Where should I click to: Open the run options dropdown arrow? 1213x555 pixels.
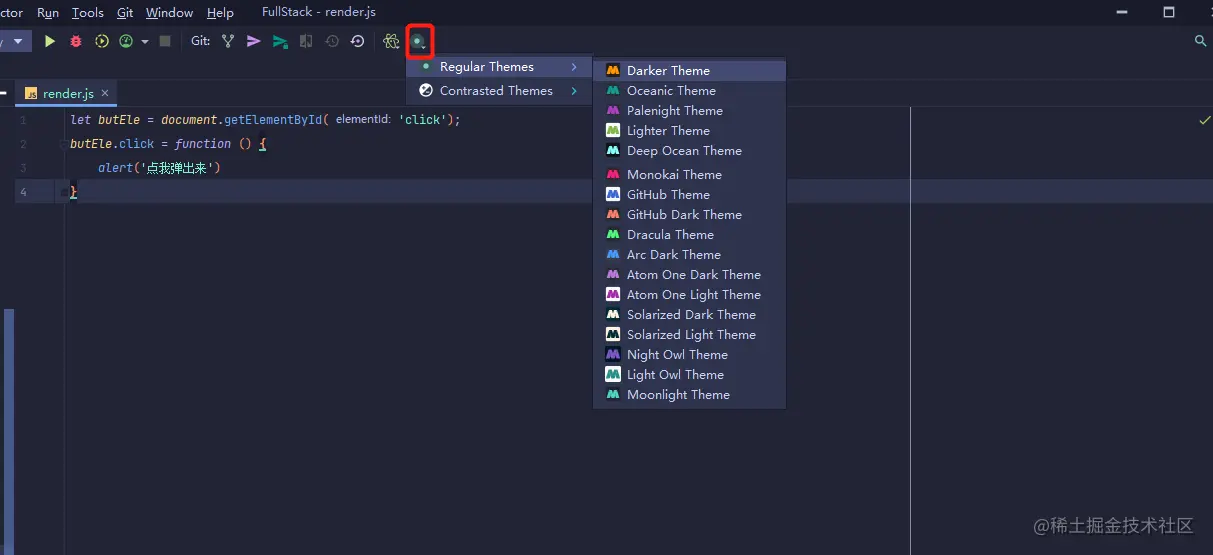pyautogui.click(x=145, y=42)
